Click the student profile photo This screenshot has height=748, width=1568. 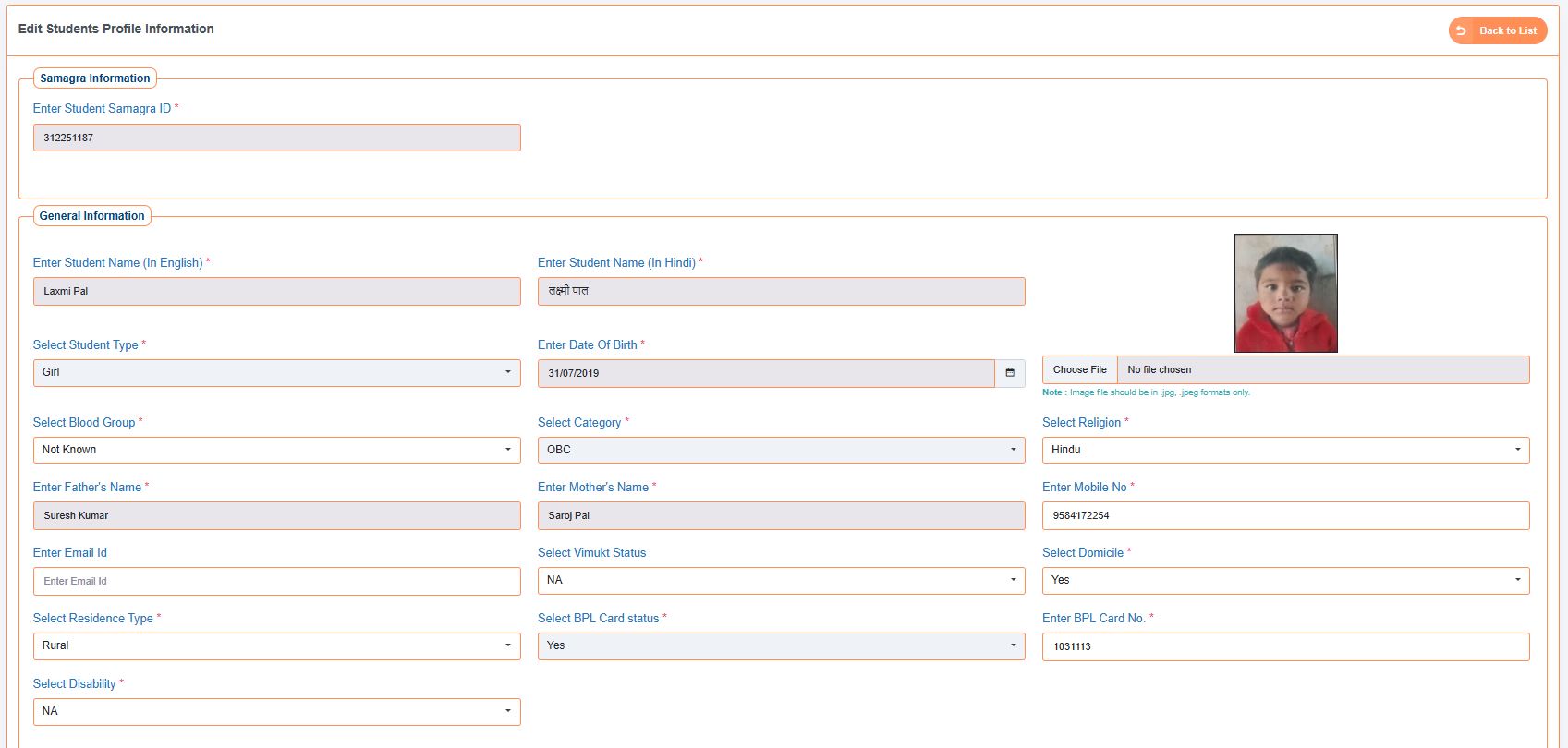pos(1285,293)
